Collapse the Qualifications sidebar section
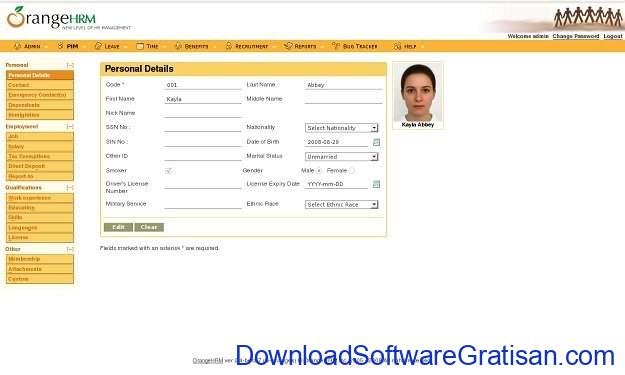The width and height of the screenshot is (625, 375). point(70,187)
